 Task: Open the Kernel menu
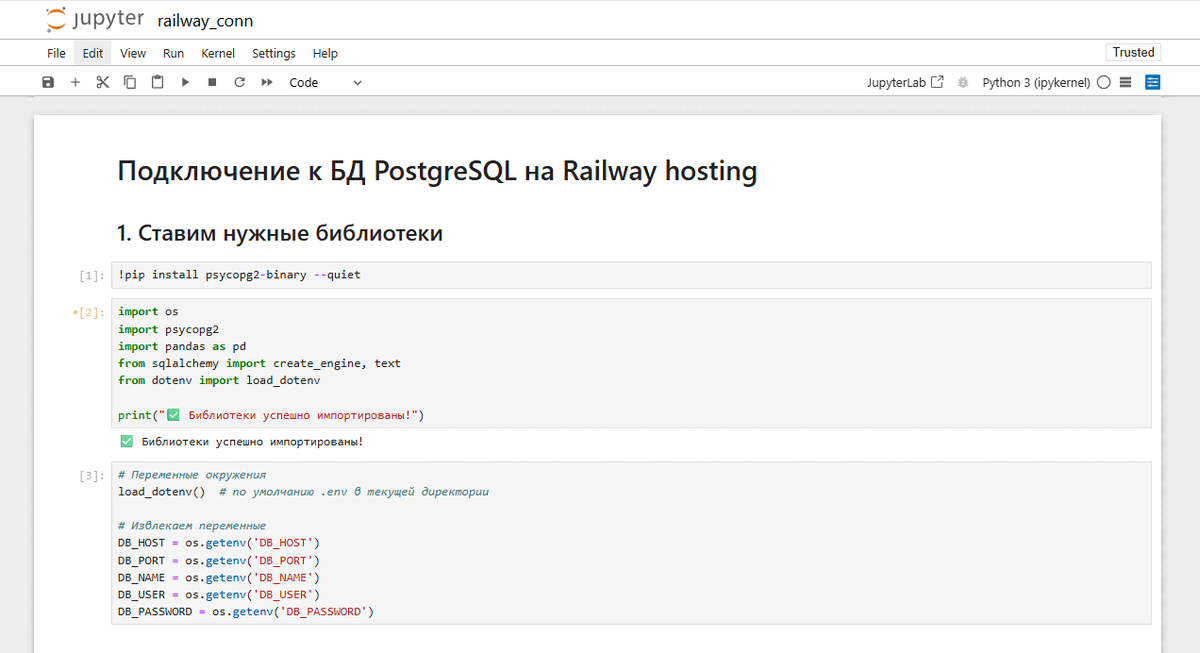click(x=218, y=53)
